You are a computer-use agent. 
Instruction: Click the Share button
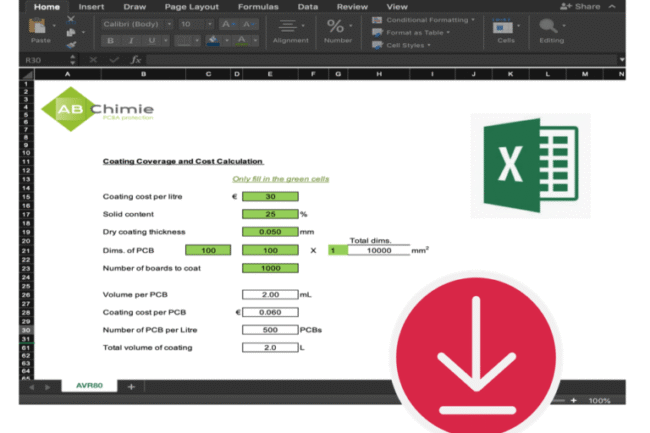[x=580, y=6]
